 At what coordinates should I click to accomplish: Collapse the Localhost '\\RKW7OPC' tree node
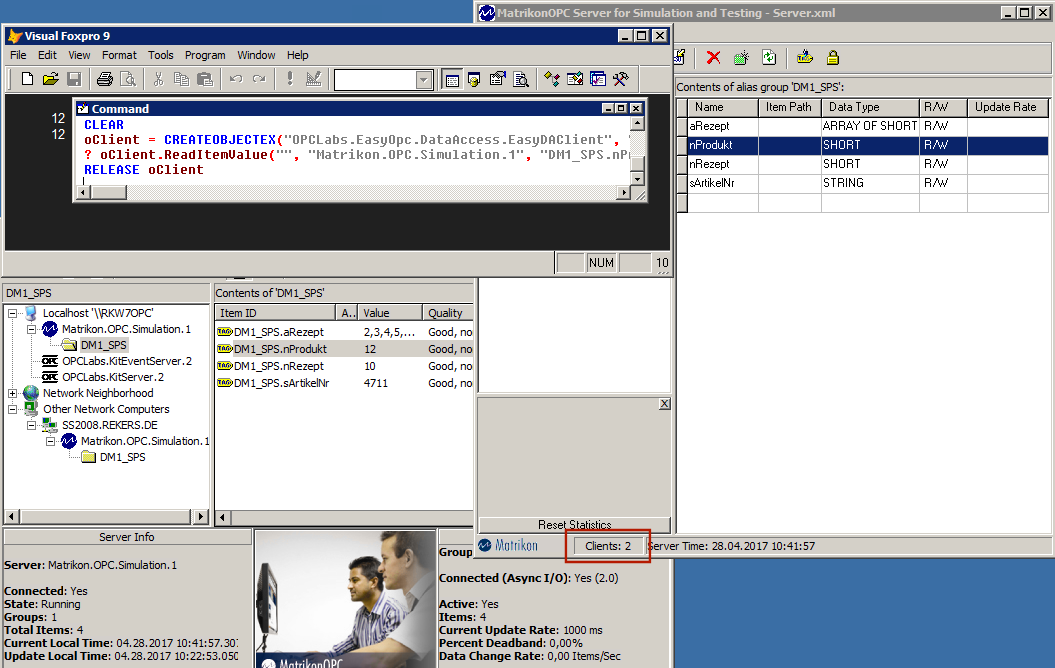[13, 313]
